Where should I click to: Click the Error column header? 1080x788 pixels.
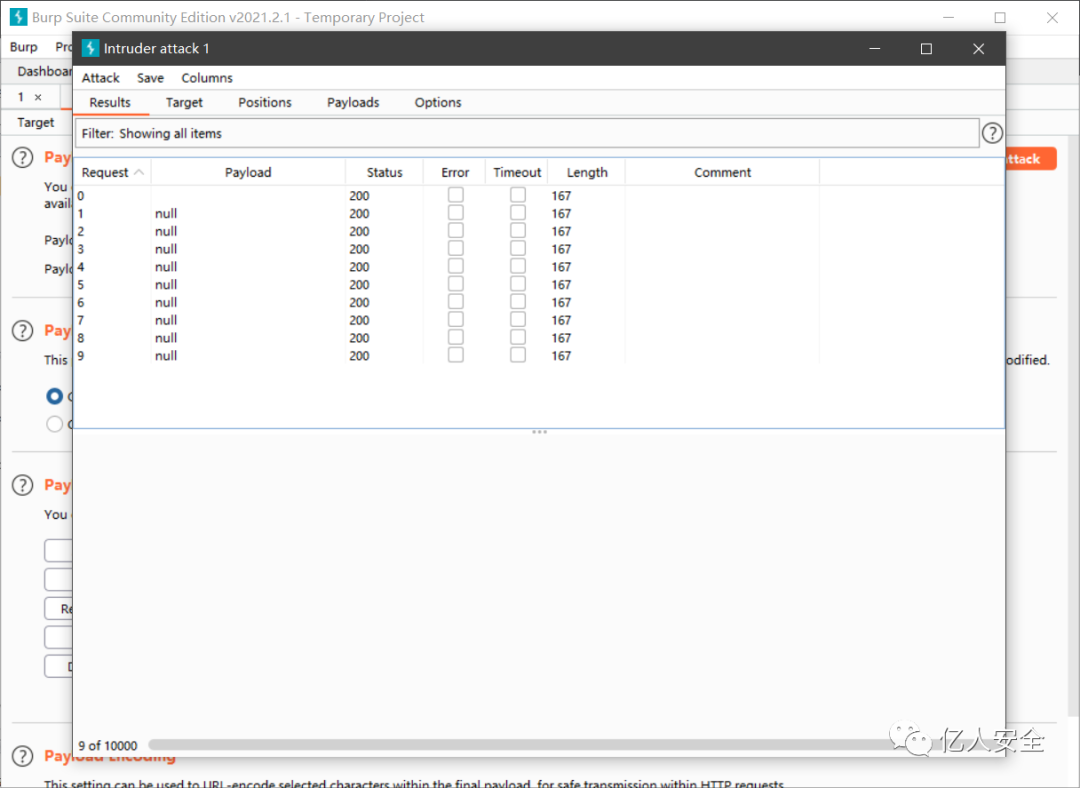pos(455,172)
